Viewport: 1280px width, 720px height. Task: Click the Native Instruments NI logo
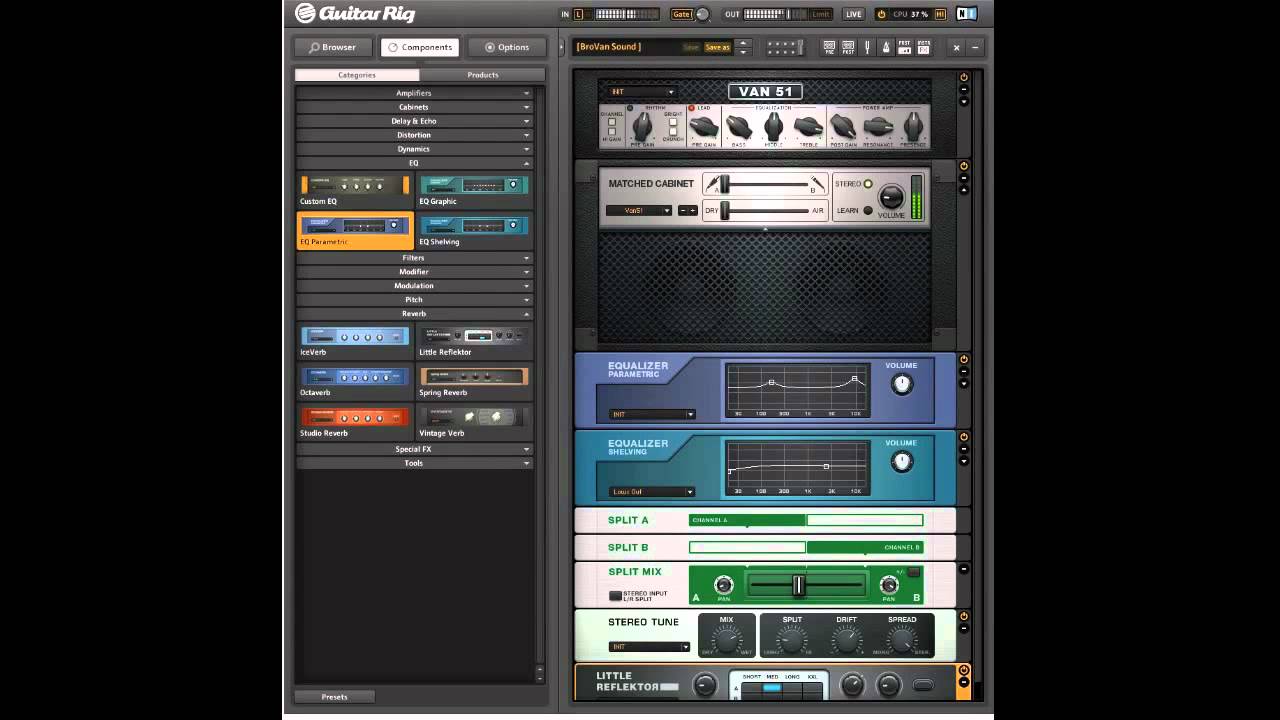(966, 14)
